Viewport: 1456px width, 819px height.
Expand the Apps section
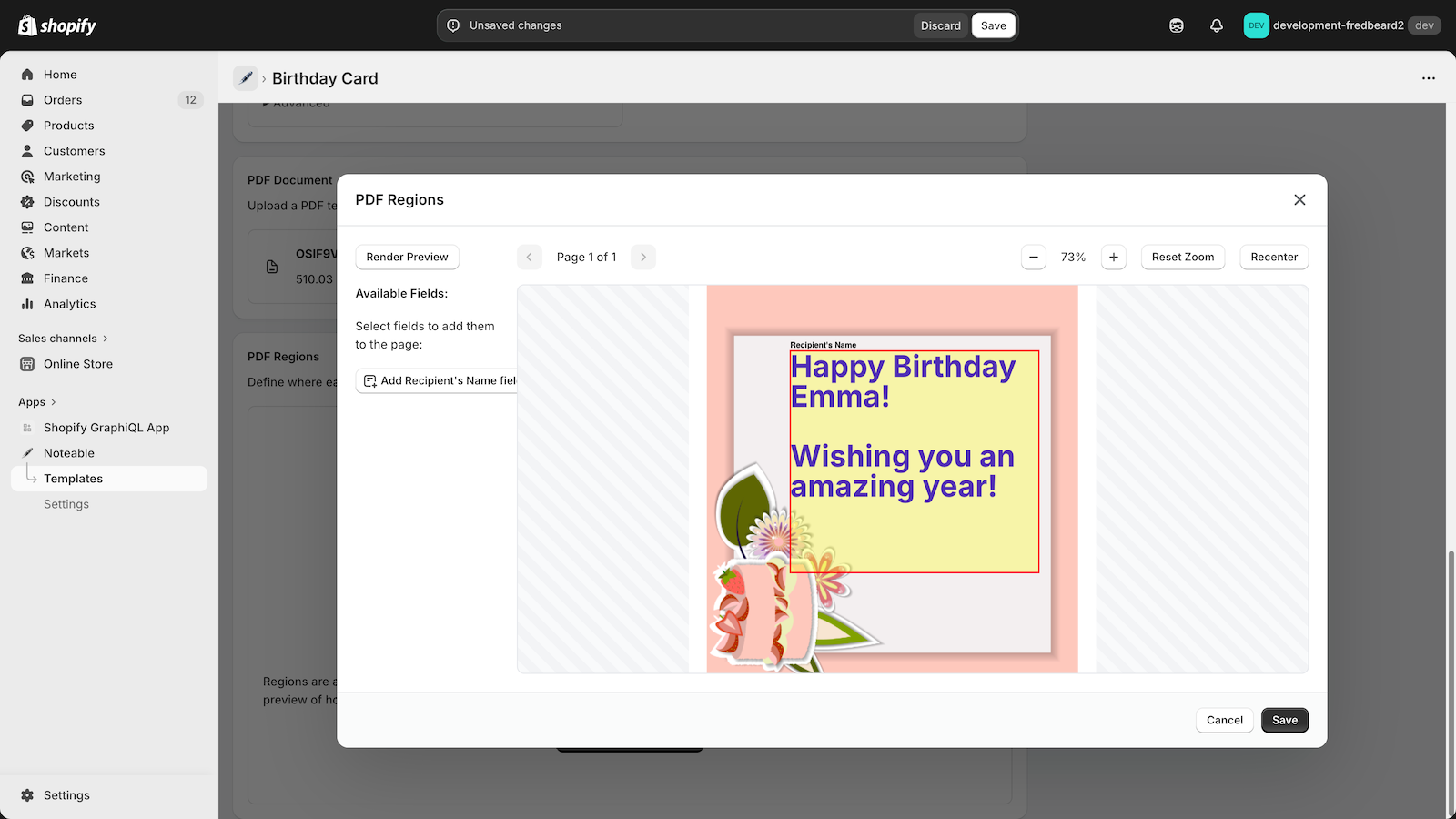(x=35, y=401)
